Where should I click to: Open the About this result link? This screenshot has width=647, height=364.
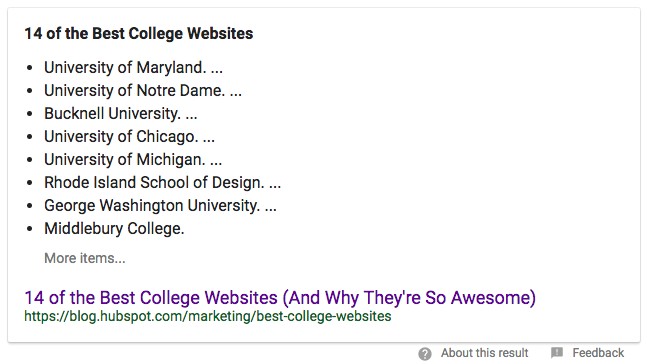pyautogui.click(x=484, y=353)
